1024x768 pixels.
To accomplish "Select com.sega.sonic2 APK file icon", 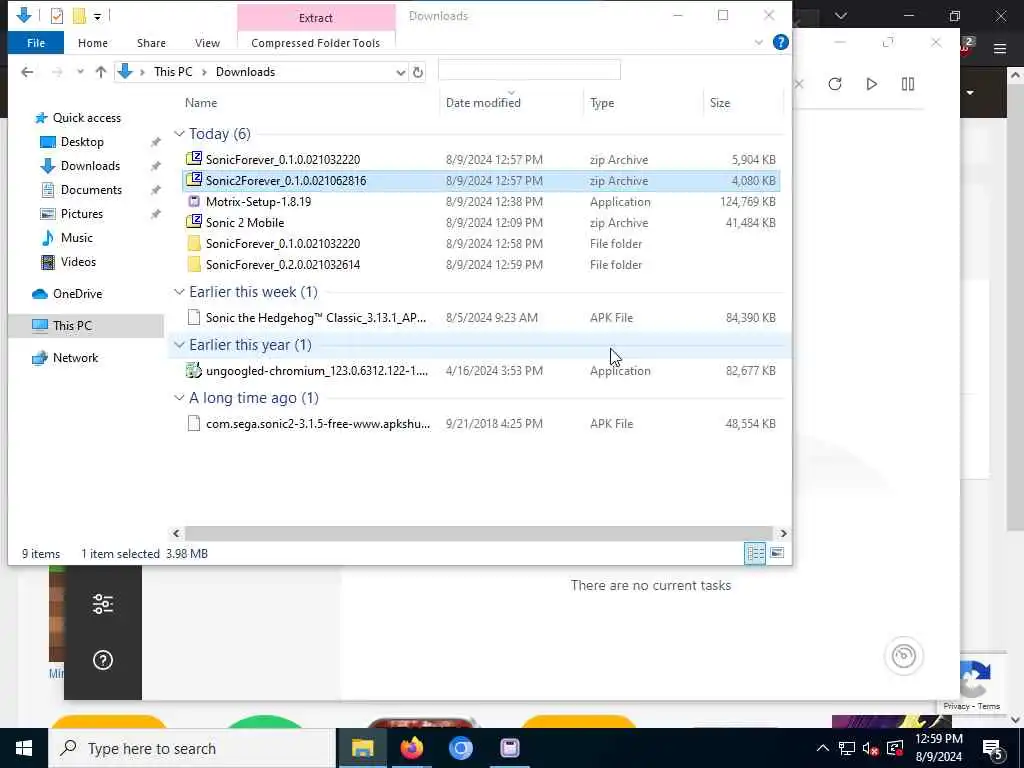I will point(194,423).
